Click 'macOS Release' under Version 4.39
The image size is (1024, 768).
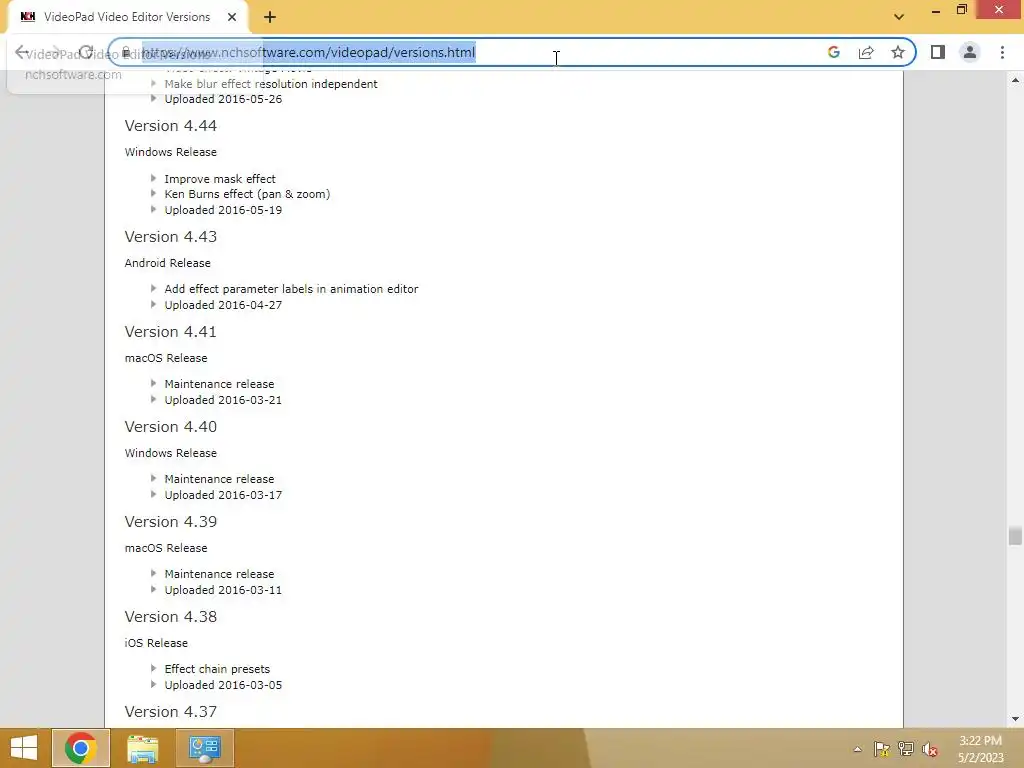(166, 548)
